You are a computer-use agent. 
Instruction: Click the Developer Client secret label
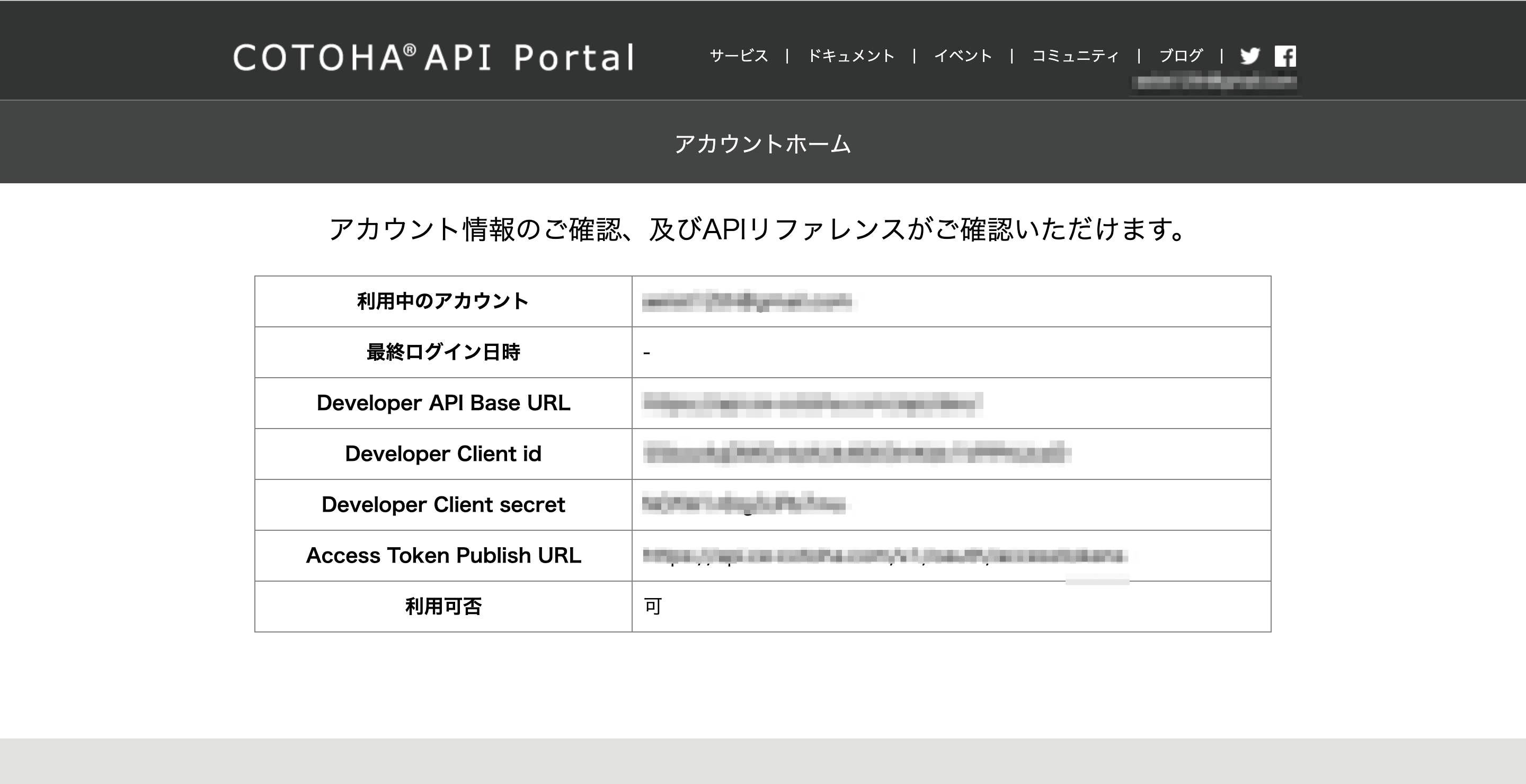(443, 505)
